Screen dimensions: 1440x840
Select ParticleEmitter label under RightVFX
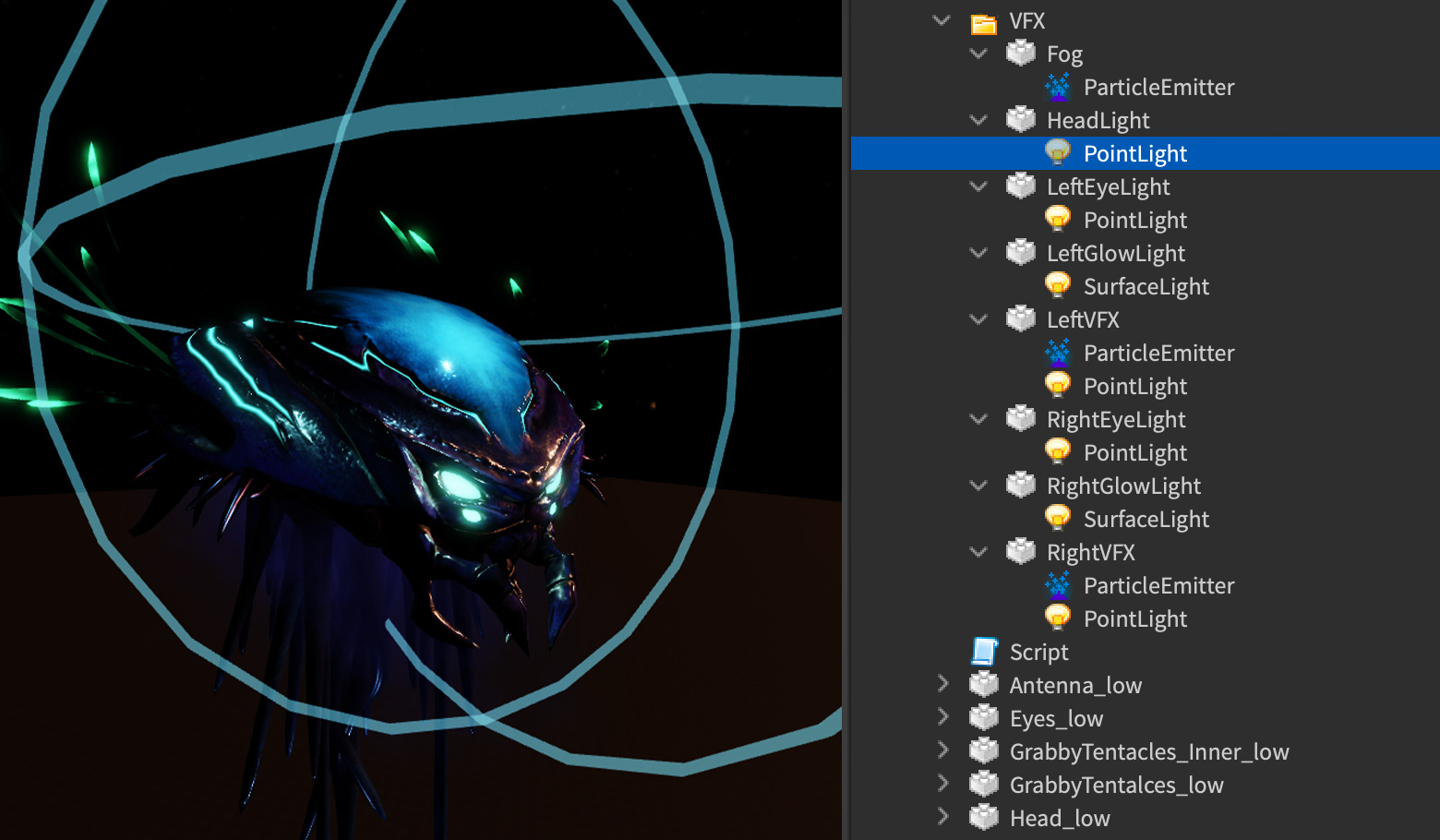coord(1159,586)
